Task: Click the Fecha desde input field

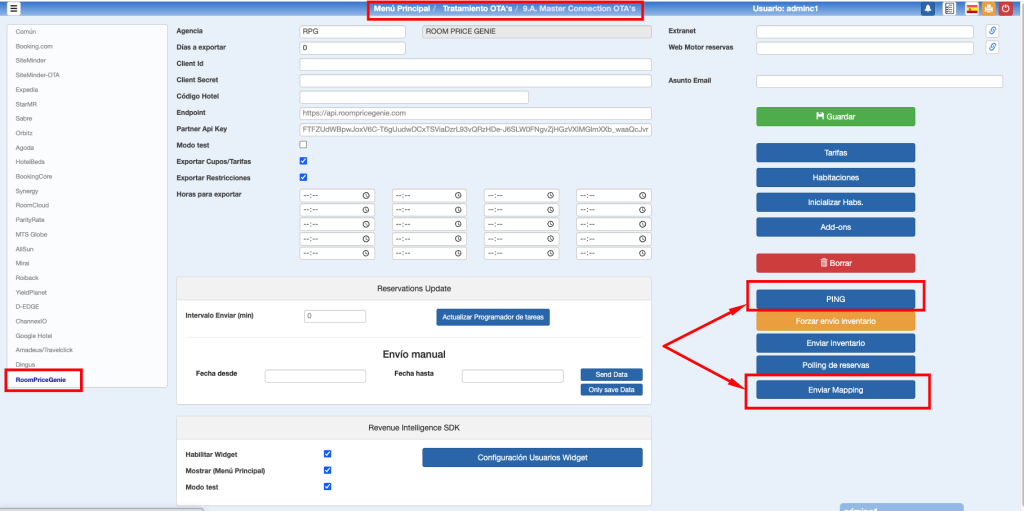Action: point(315,376)
